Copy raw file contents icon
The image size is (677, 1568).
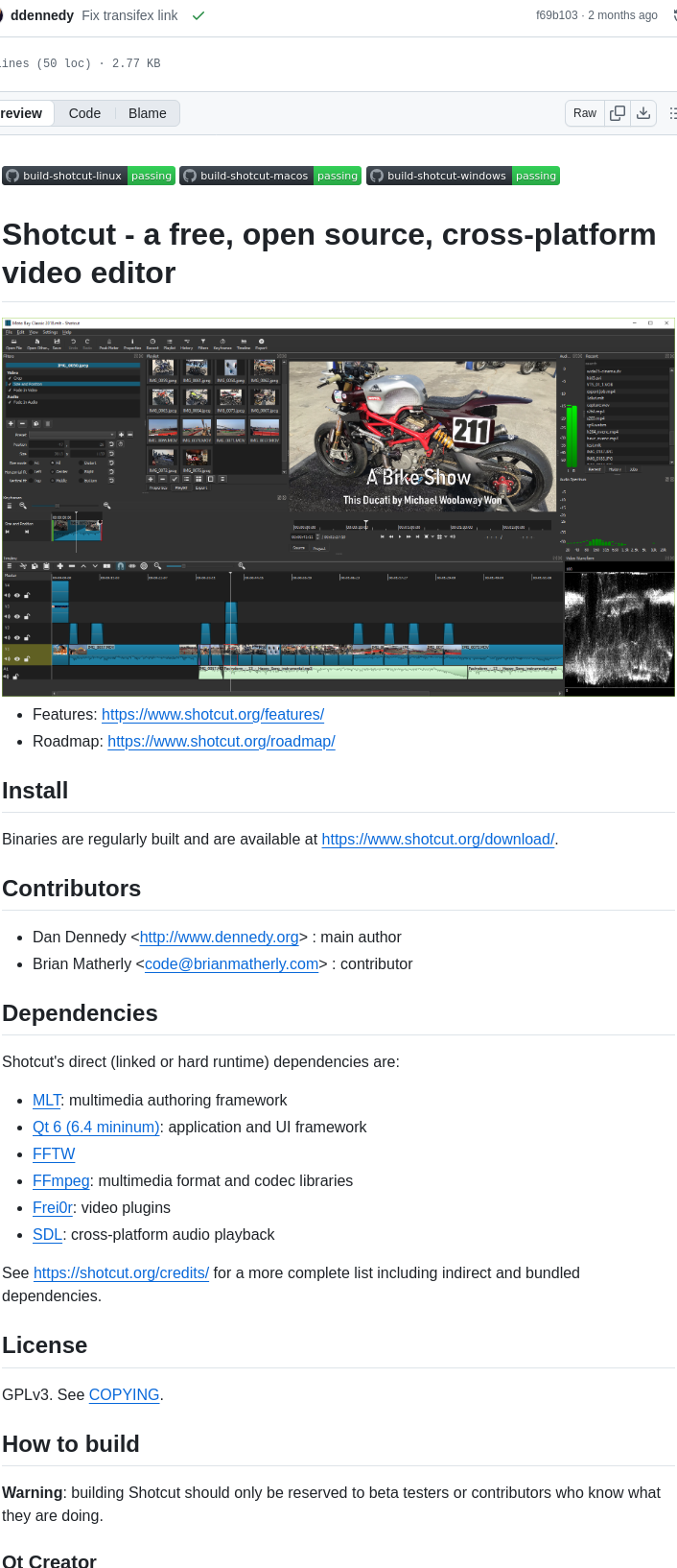(x=618, y=113)
